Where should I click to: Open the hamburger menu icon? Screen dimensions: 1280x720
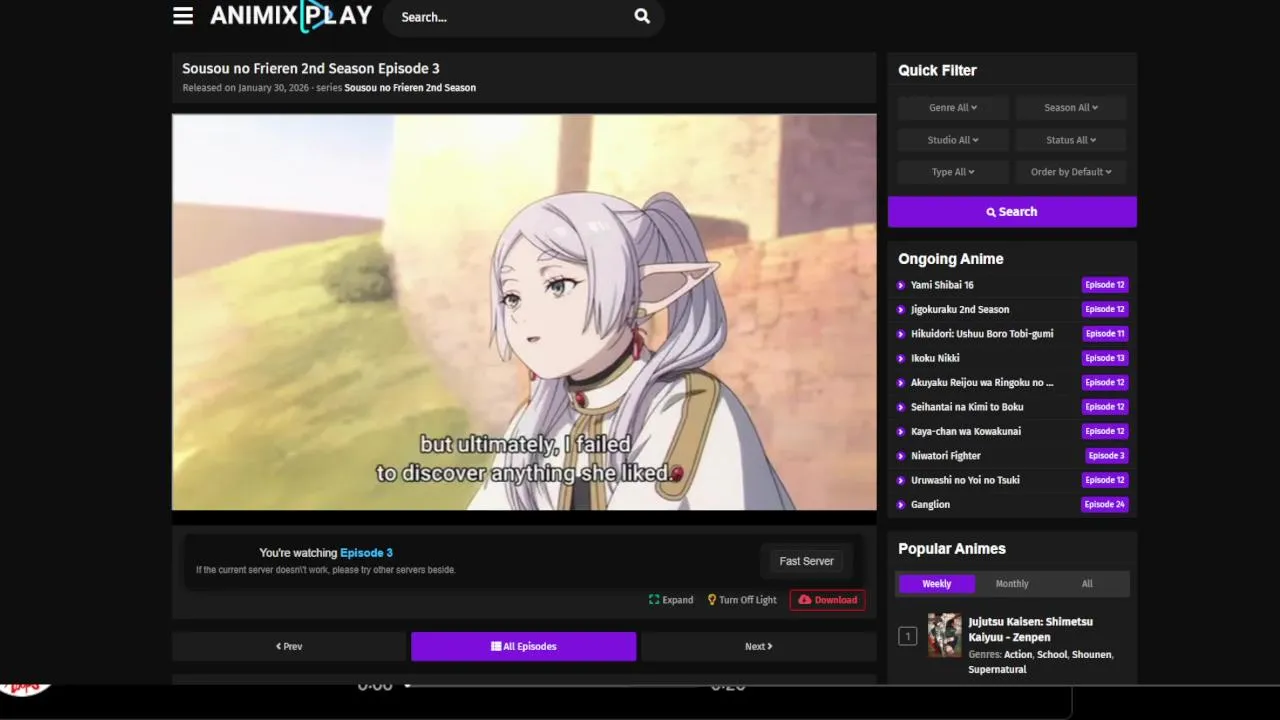coord(183,16)
